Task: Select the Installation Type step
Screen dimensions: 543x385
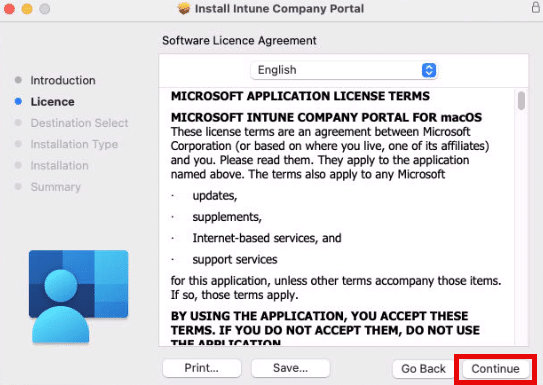Action: click(74, 144)
